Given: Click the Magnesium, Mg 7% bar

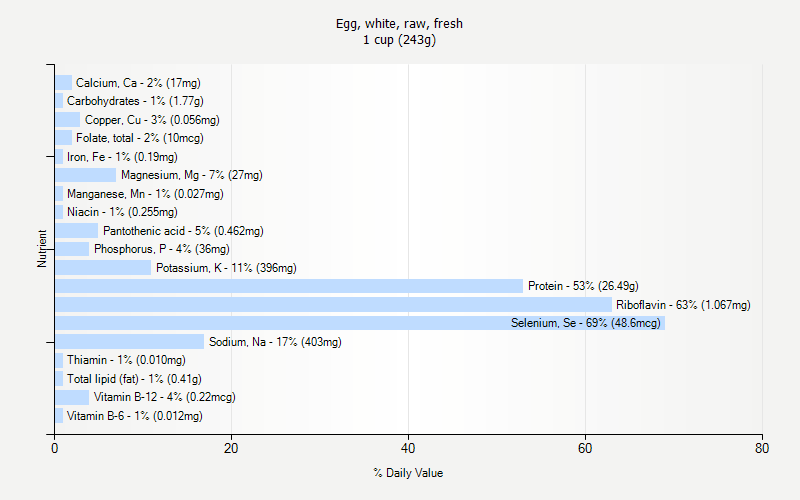Looking at the screenshot, I should [x=85, y=175].
